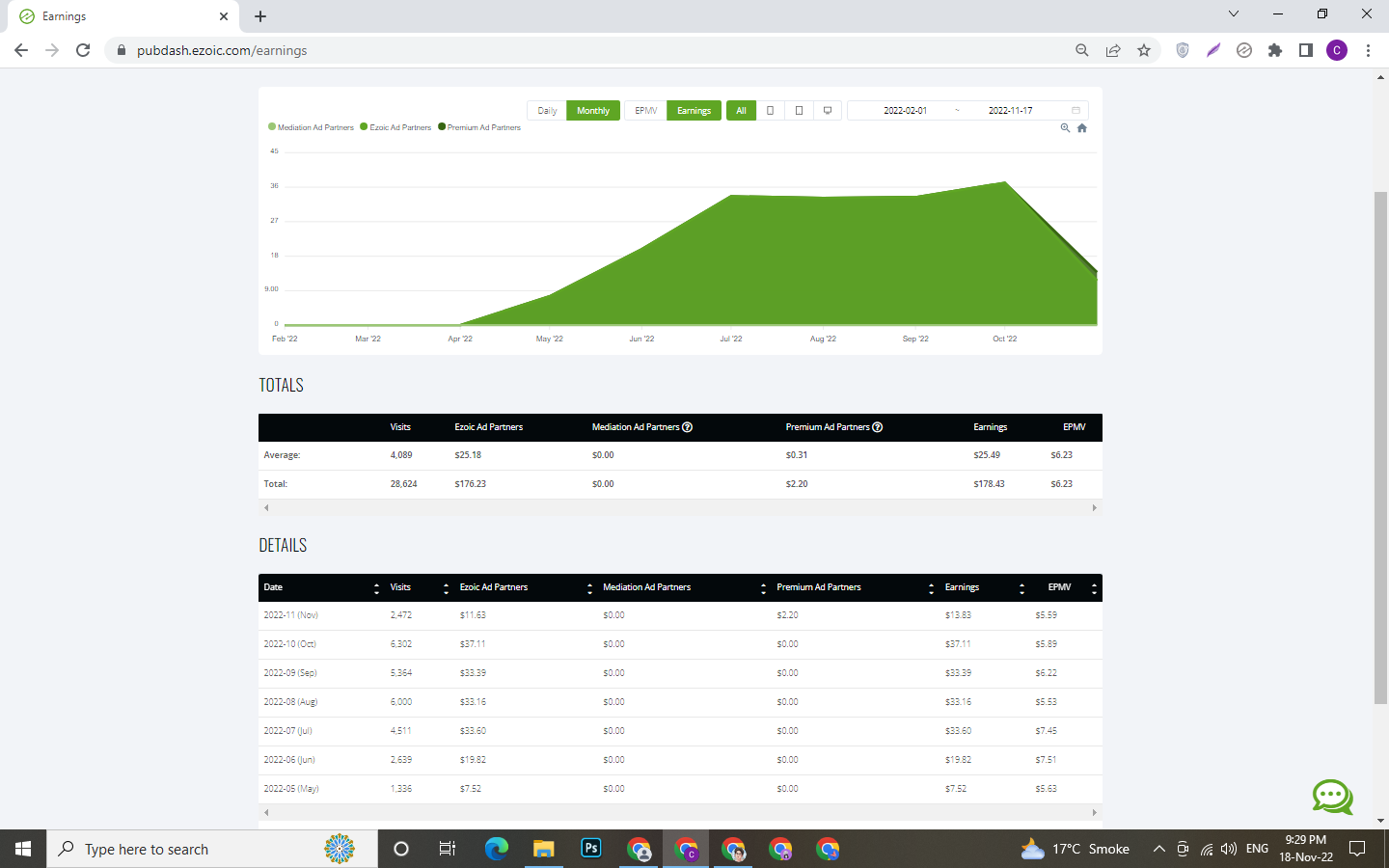
Task: Select the Earnings metric toggle
Action: pyautogui.click(x=694, y=111)
